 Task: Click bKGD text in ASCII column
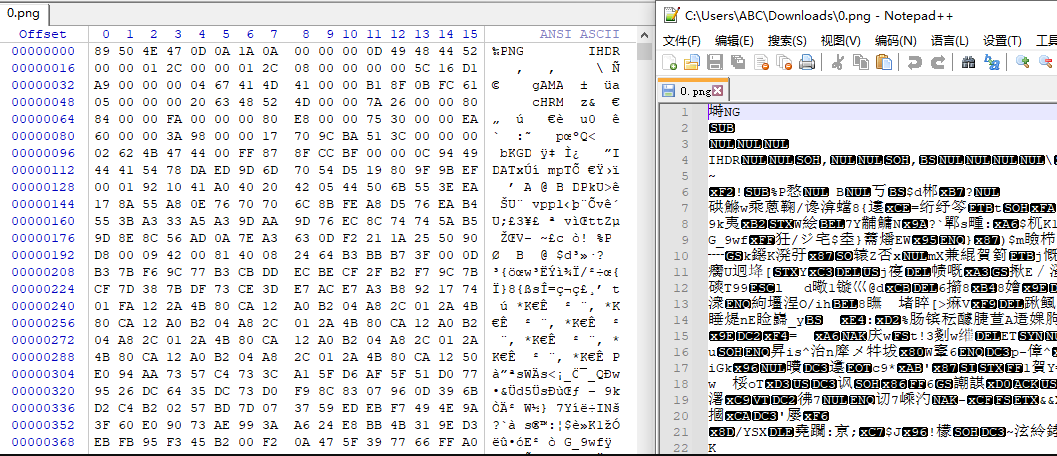tap(515, 153)
